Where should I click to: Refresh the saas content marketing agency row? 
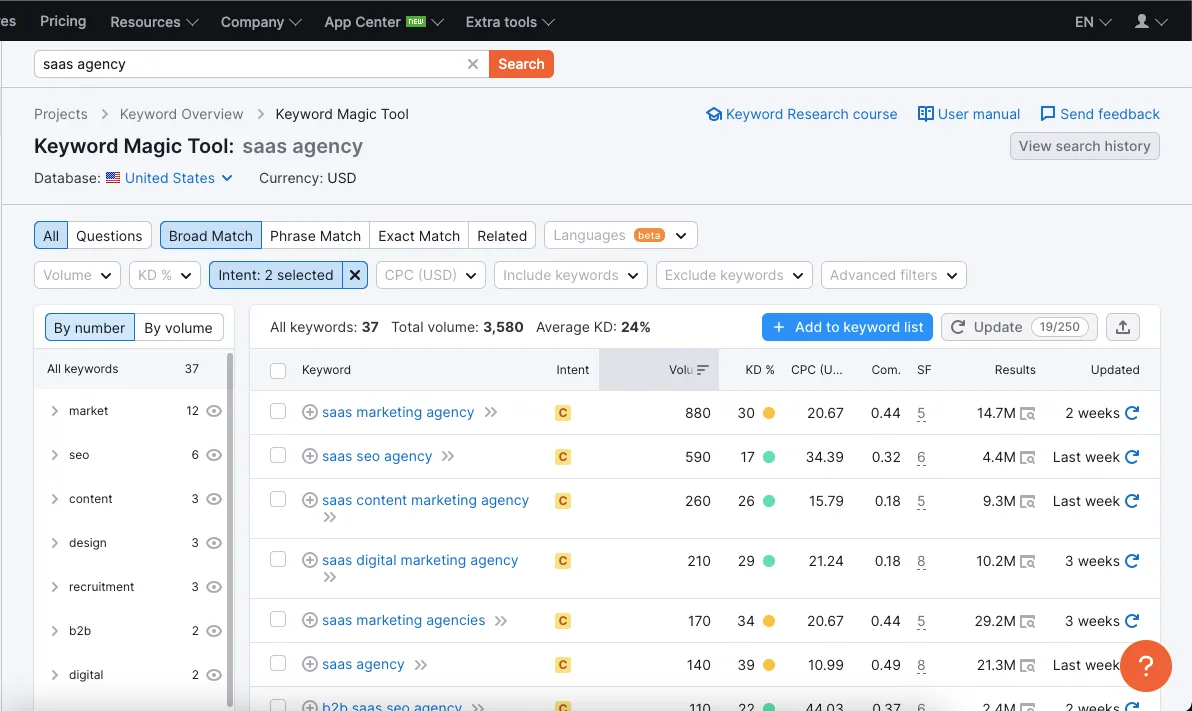[1132, 501]
